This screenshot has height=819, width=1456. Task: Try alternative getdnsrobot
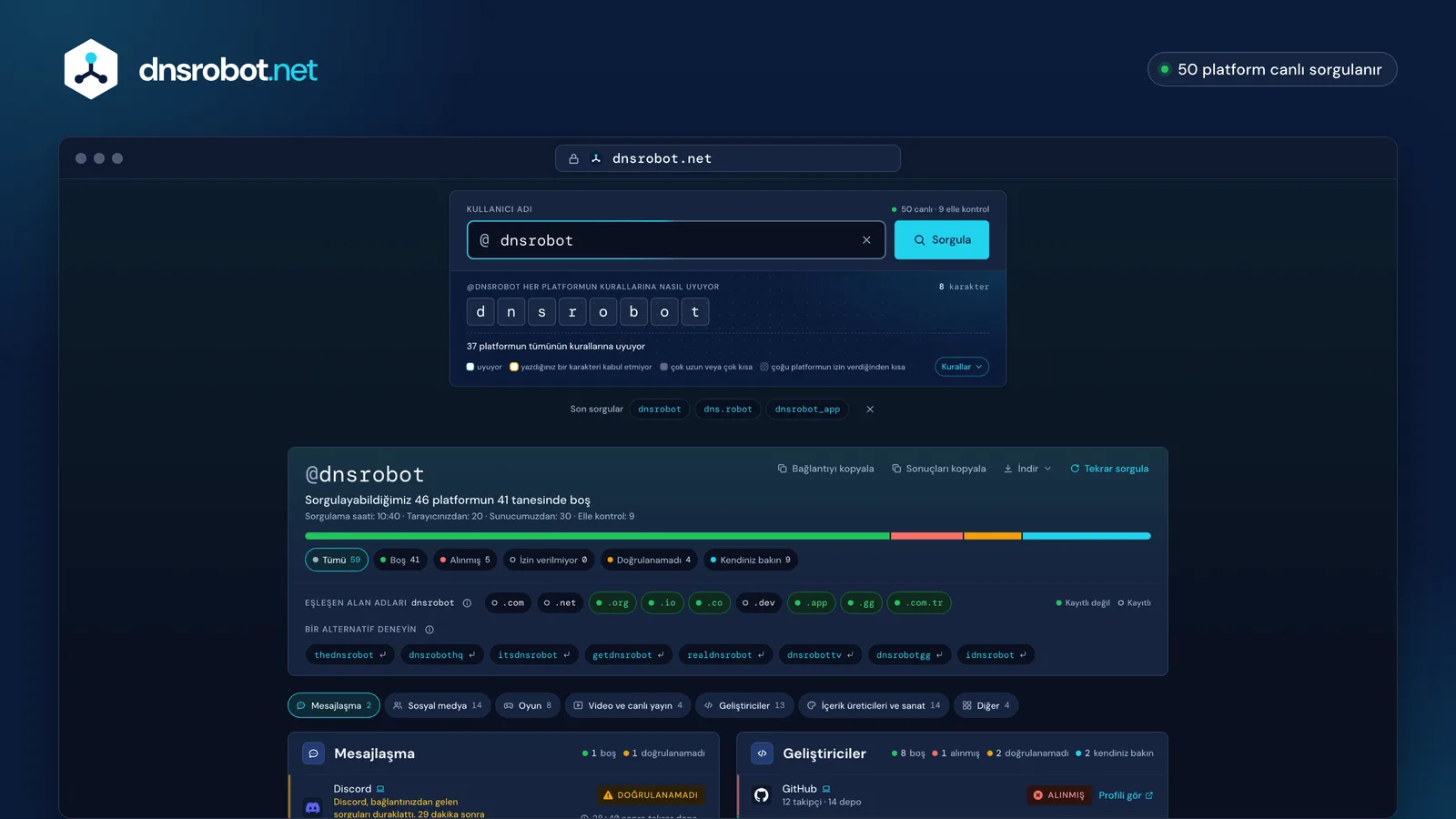[x=628, y=655]
